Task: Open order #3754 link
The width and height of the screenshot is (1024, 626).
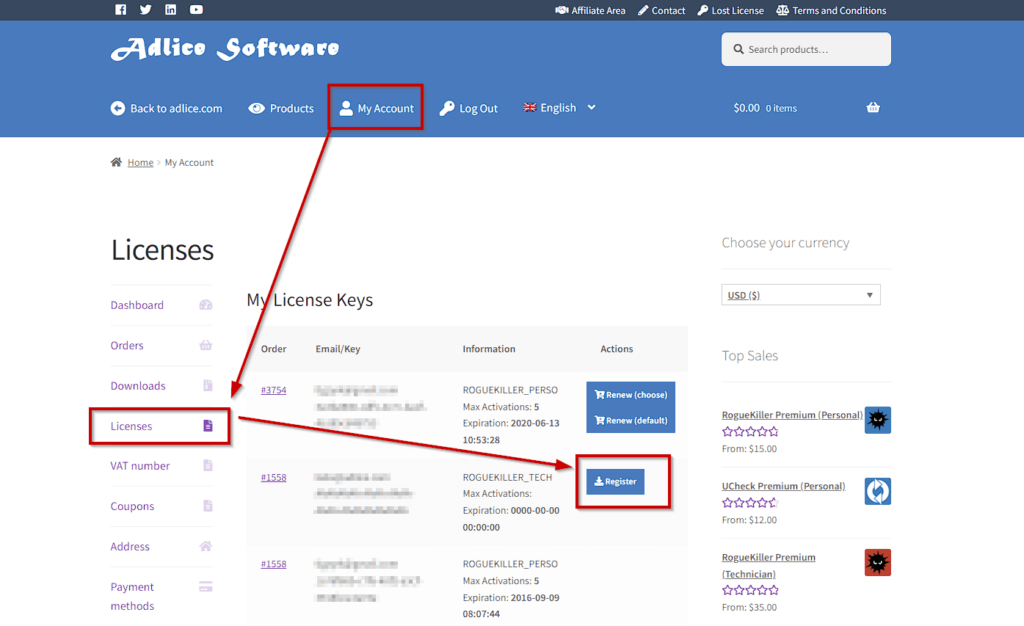Action: (x=273, y=390)
